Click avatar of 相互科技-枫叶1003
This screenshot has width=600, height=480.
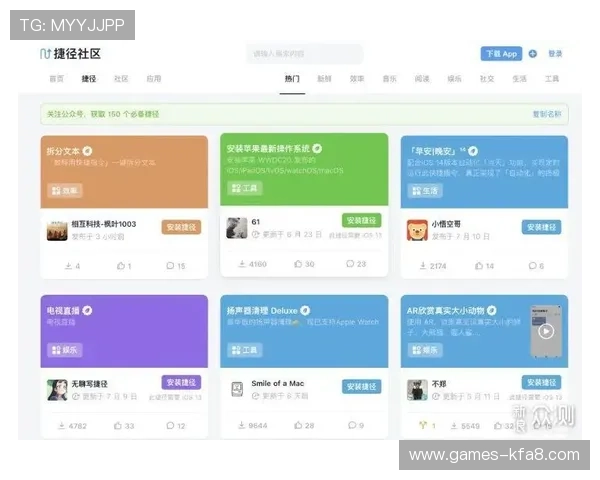click(x=57, y=230)
